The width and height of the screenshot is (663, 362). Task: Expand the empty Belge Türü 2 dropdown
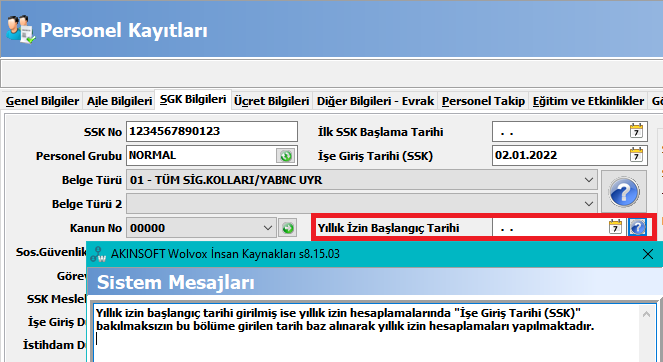click(589, 204)
